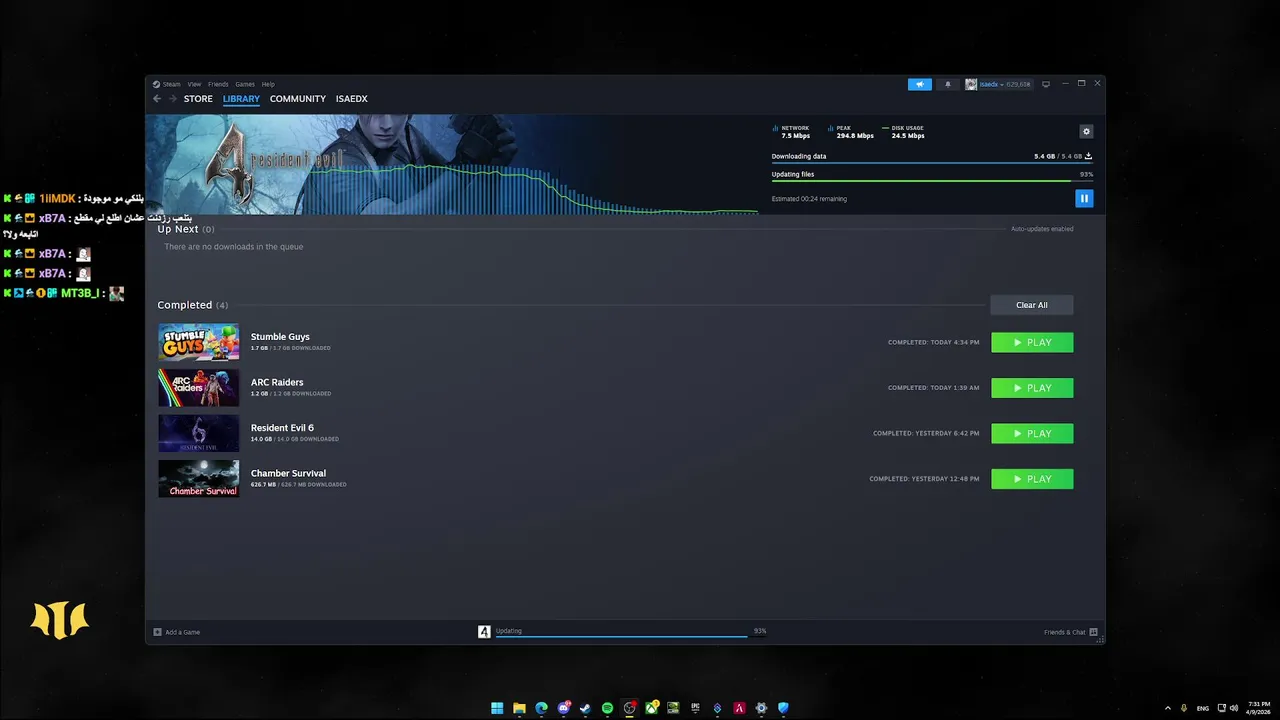Viewport: 1280px width, 720px height.
Task: Click the Chamber Survival title text
Action: [288, 473]
